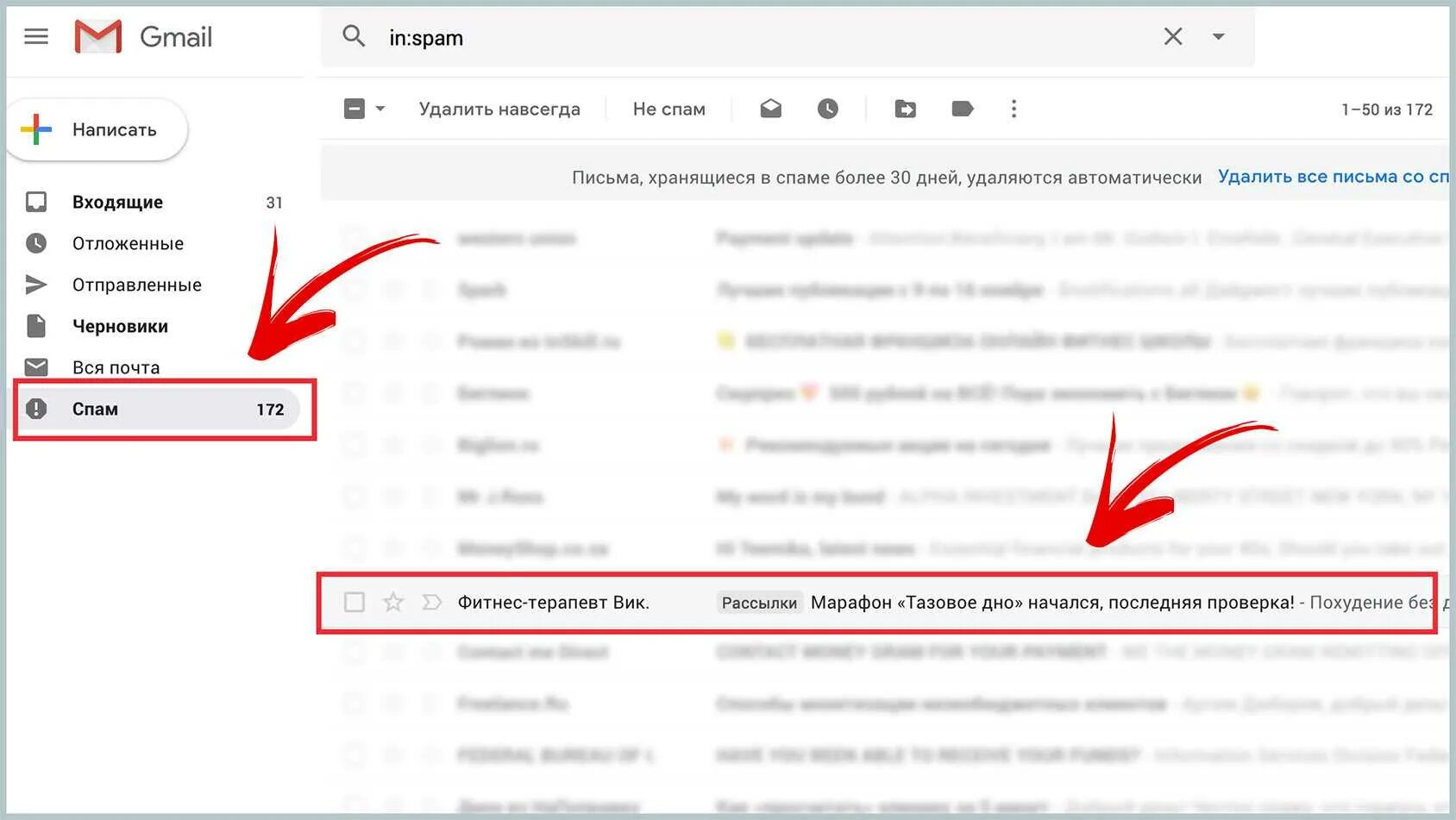Viewport: 1456px width, 820px height.
Task: Click the Рассылки label chip
Action: coord(759,603)
